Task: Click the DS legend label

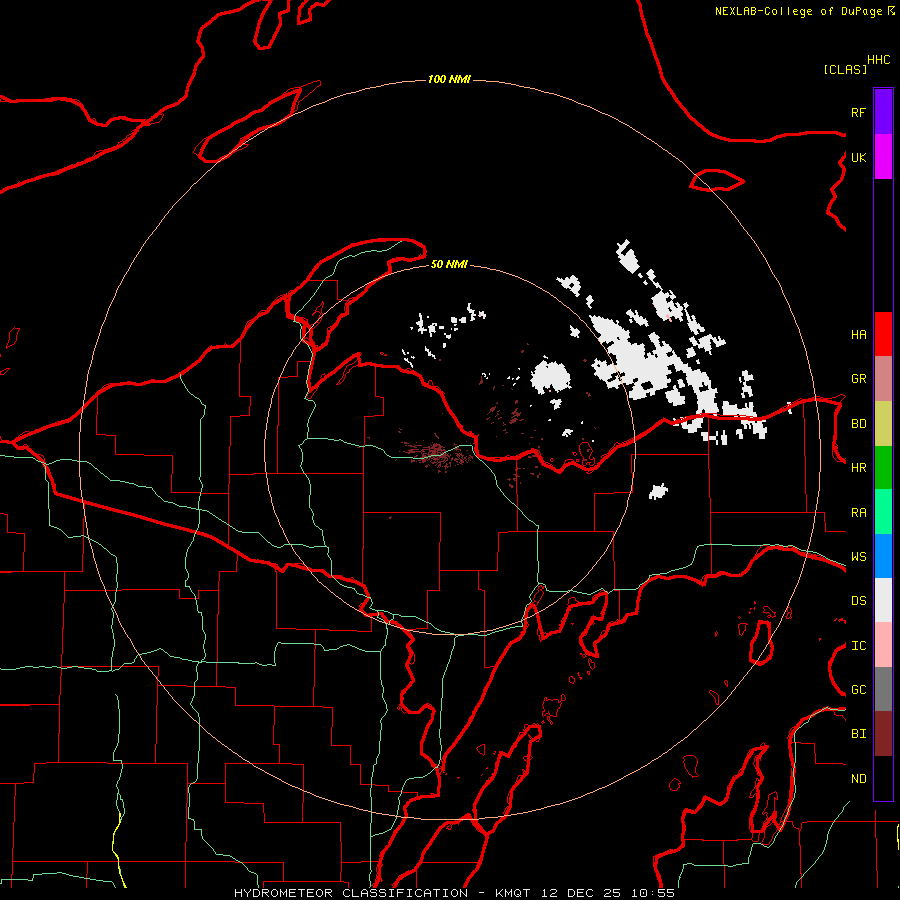Action: click(x=858, y=601)
